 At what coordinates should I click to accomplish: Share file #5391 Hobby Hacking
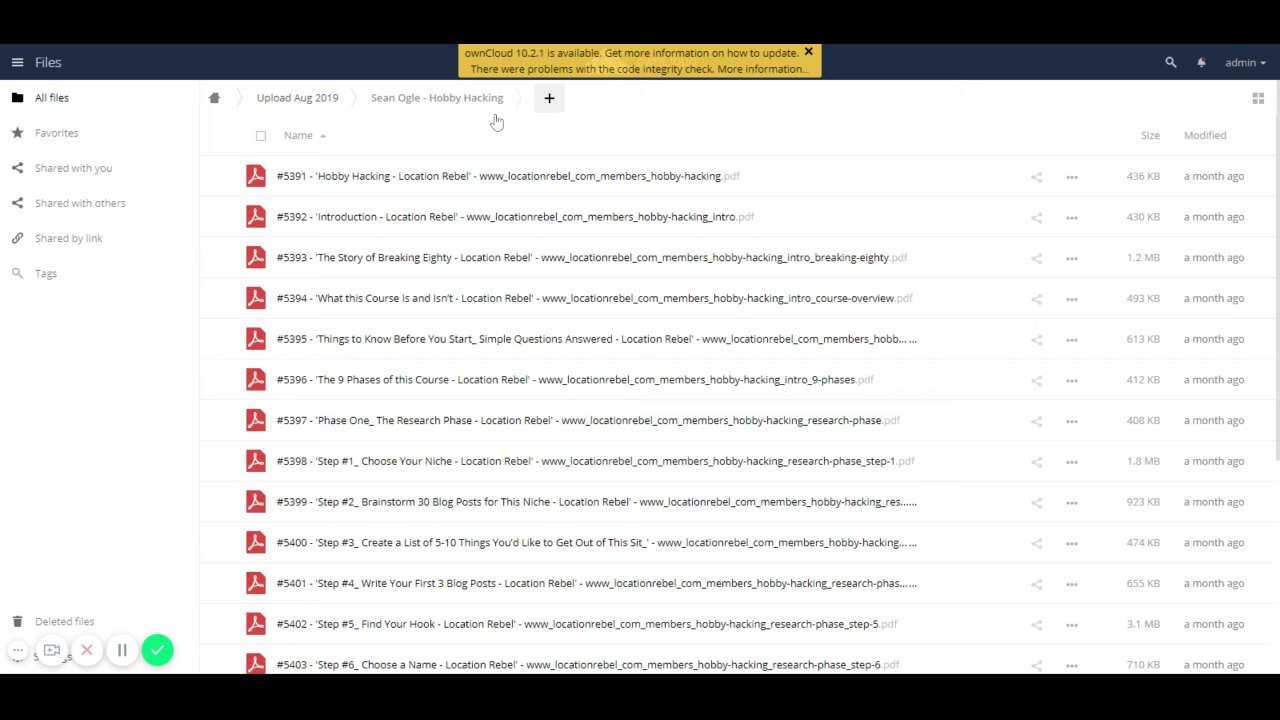click(1037, 177)
